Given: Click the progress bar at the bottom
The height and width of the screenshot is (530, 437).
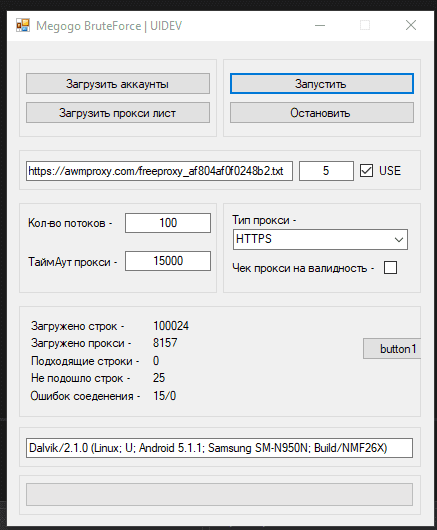Looking at the screenshot, I should (x=219, y=495).
